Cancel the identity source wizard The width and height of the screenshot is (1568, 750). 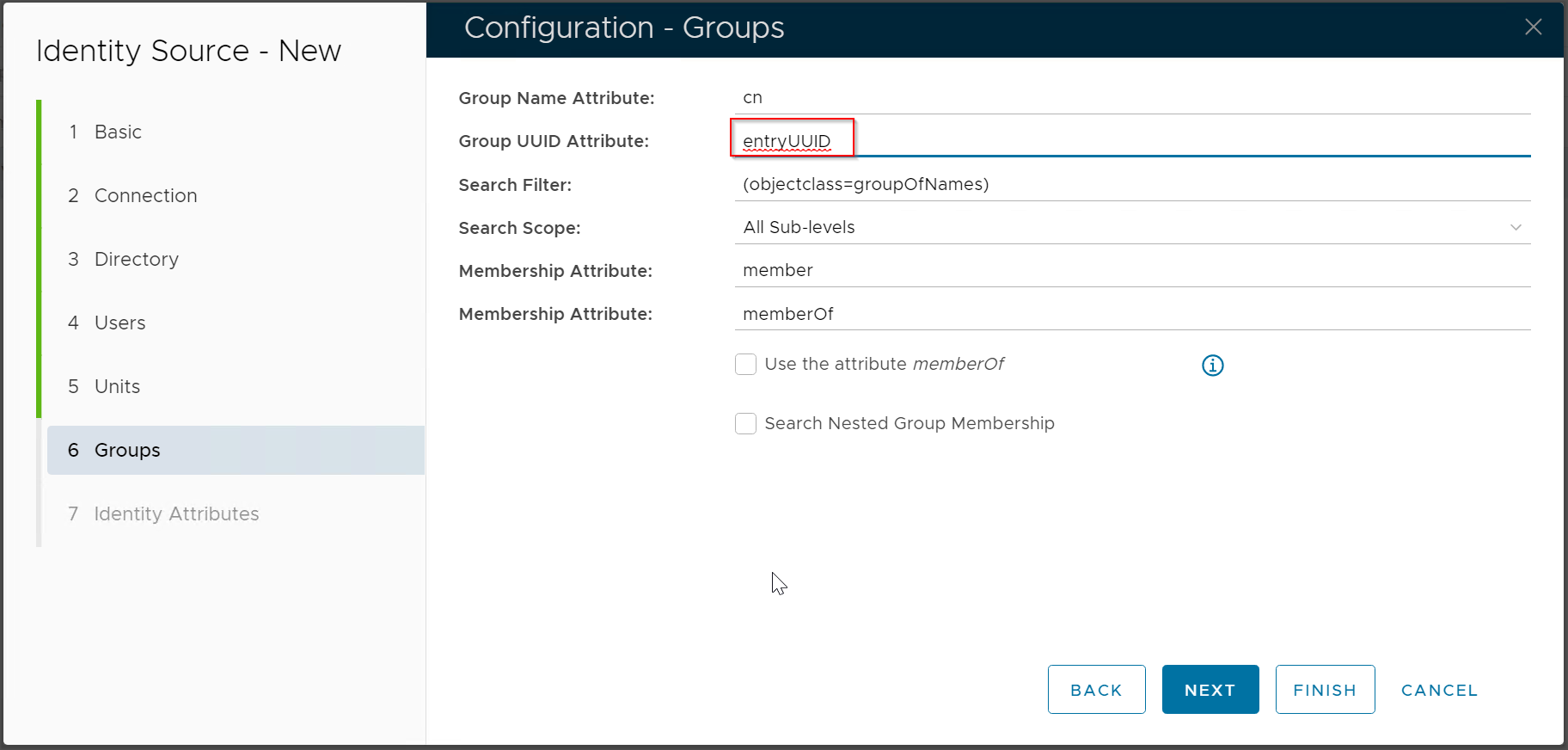tap(1439, 690)
